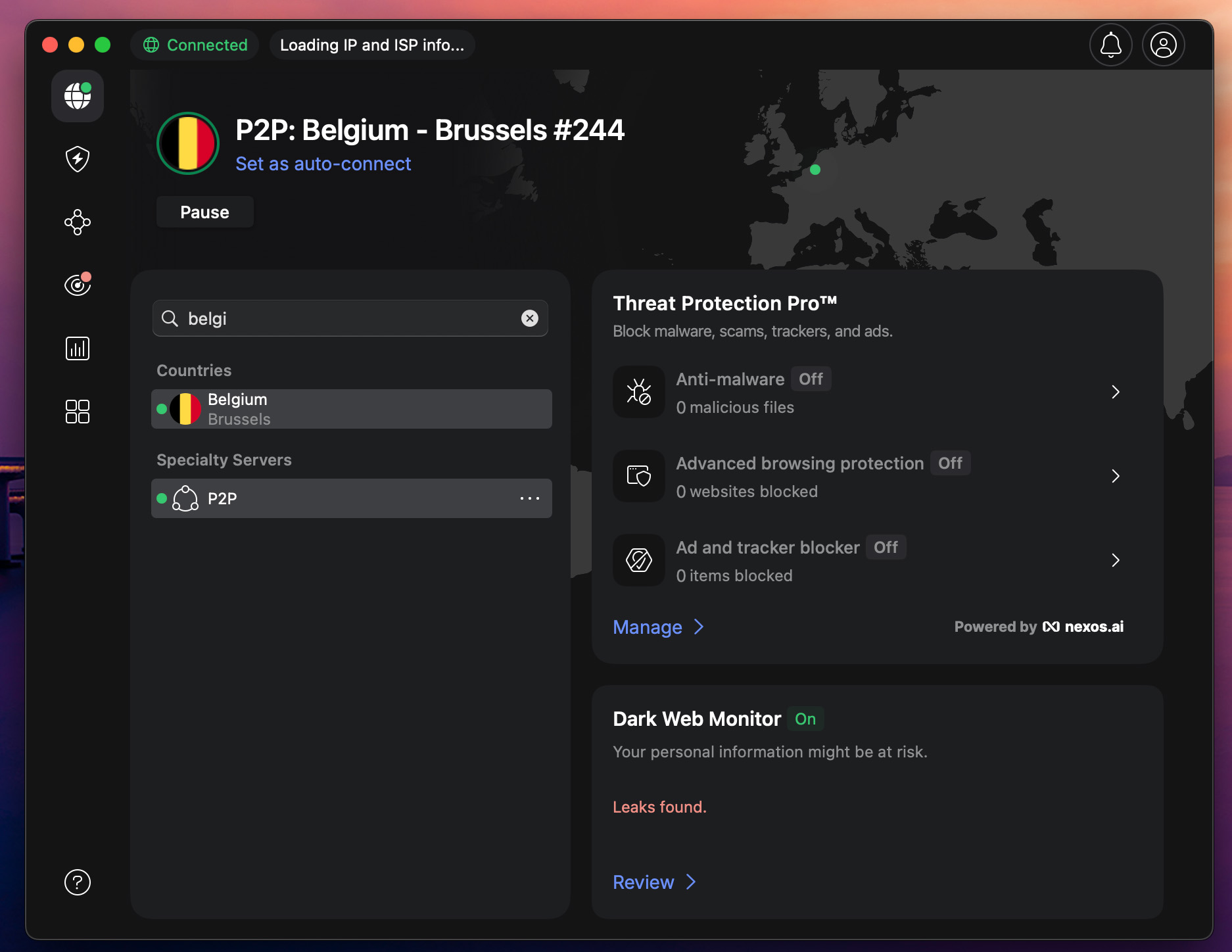1232x952 pixels.
Task: Open Dark Web Monitor eye icon in sidebar
Action: tap(77, 284)
